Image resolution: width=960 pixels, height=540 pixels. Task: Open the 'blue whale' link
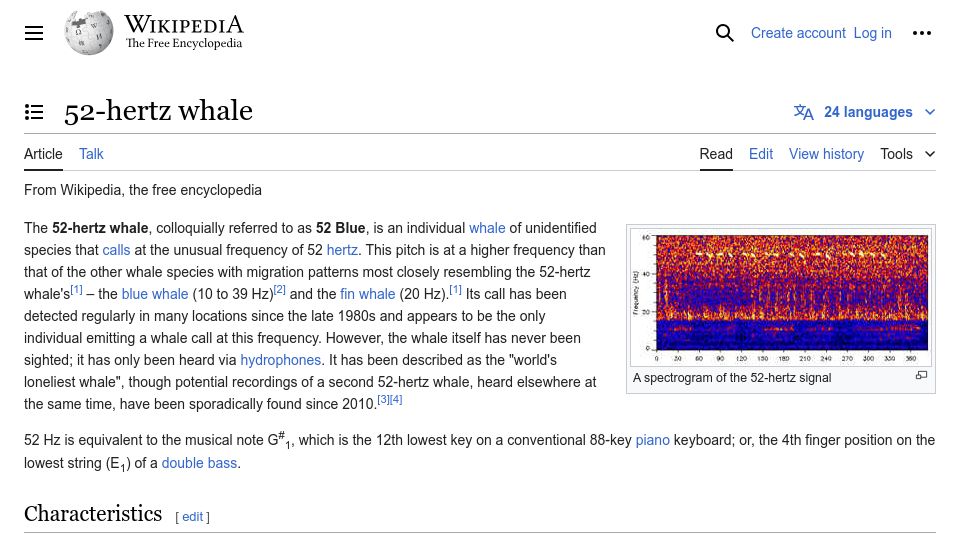[155, 294]
